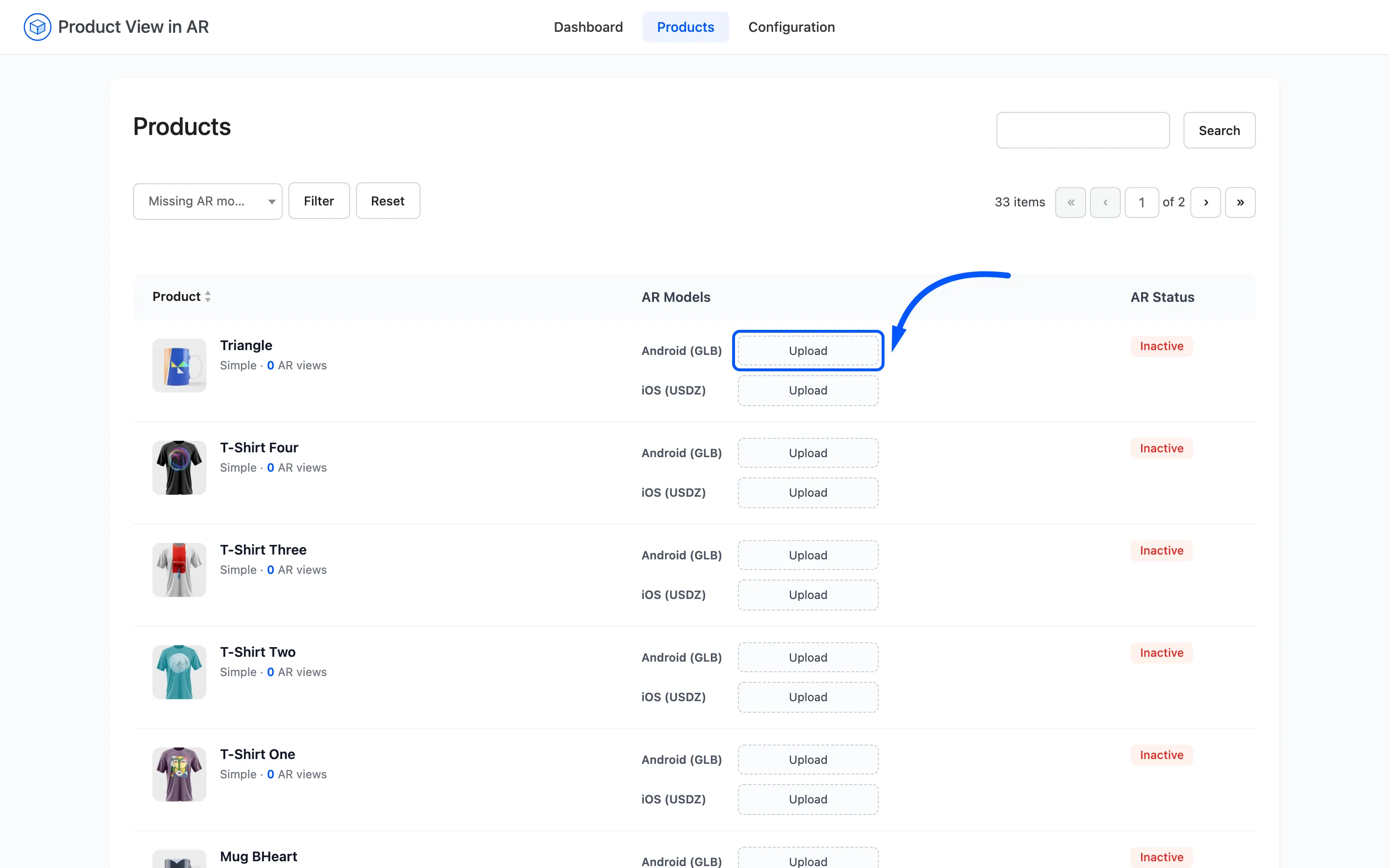The image size is (1389, 868).
Task: Click the AR Status column header
Action: coord(1162,297)
